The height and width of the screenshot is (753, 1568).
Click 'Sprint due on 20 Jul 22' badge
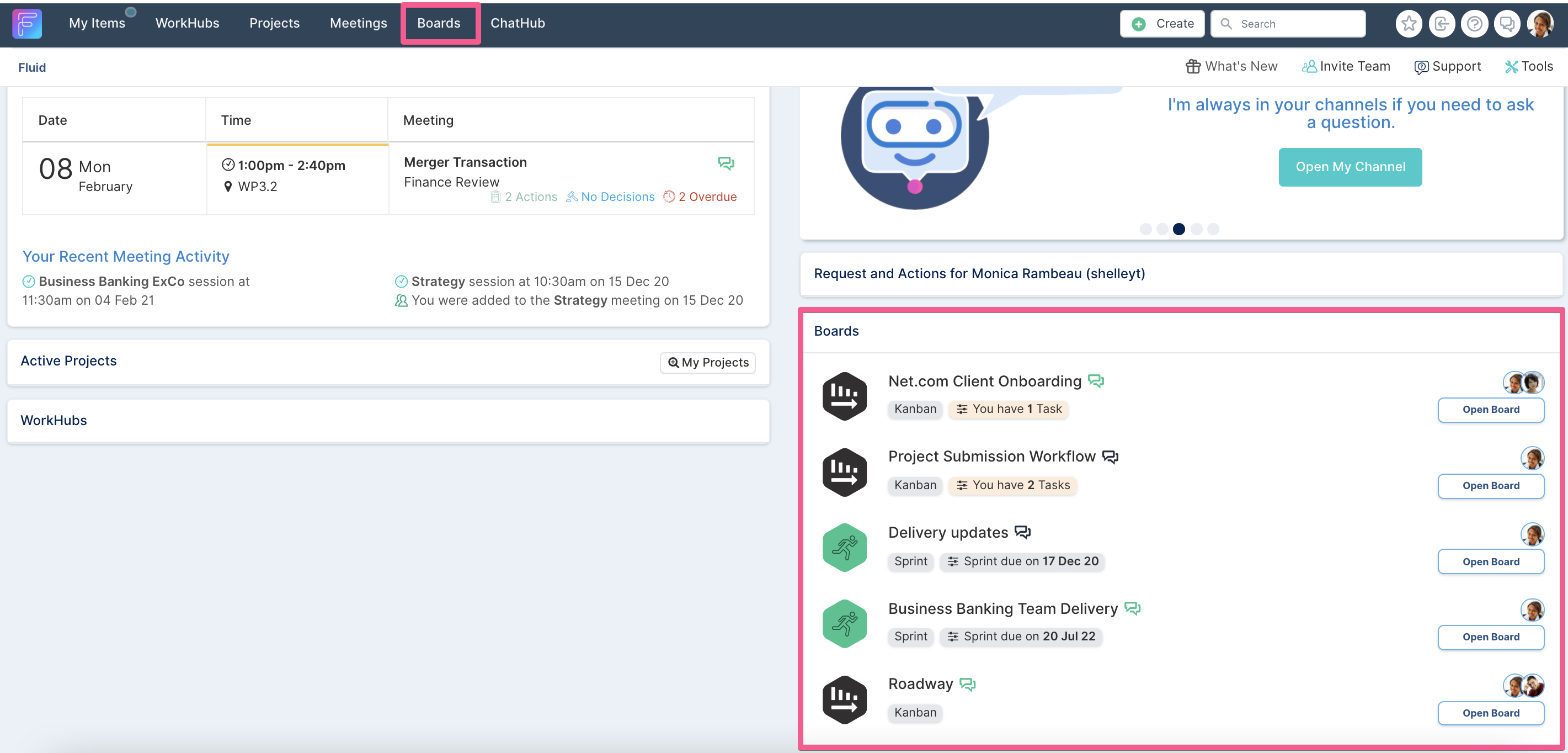coord(1021,636)
